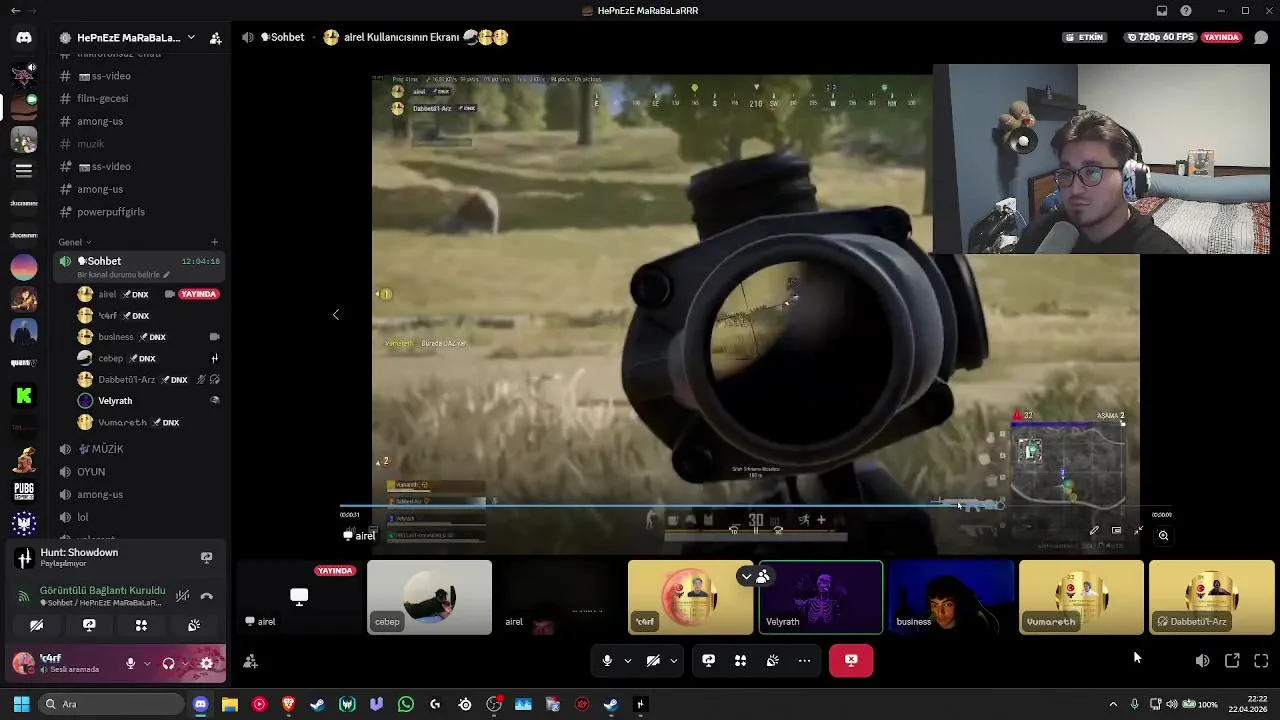The width and height of the screenshot is (1280, 720).
Task: Open microphone options in call bar
Action: [x=628, y=661]
